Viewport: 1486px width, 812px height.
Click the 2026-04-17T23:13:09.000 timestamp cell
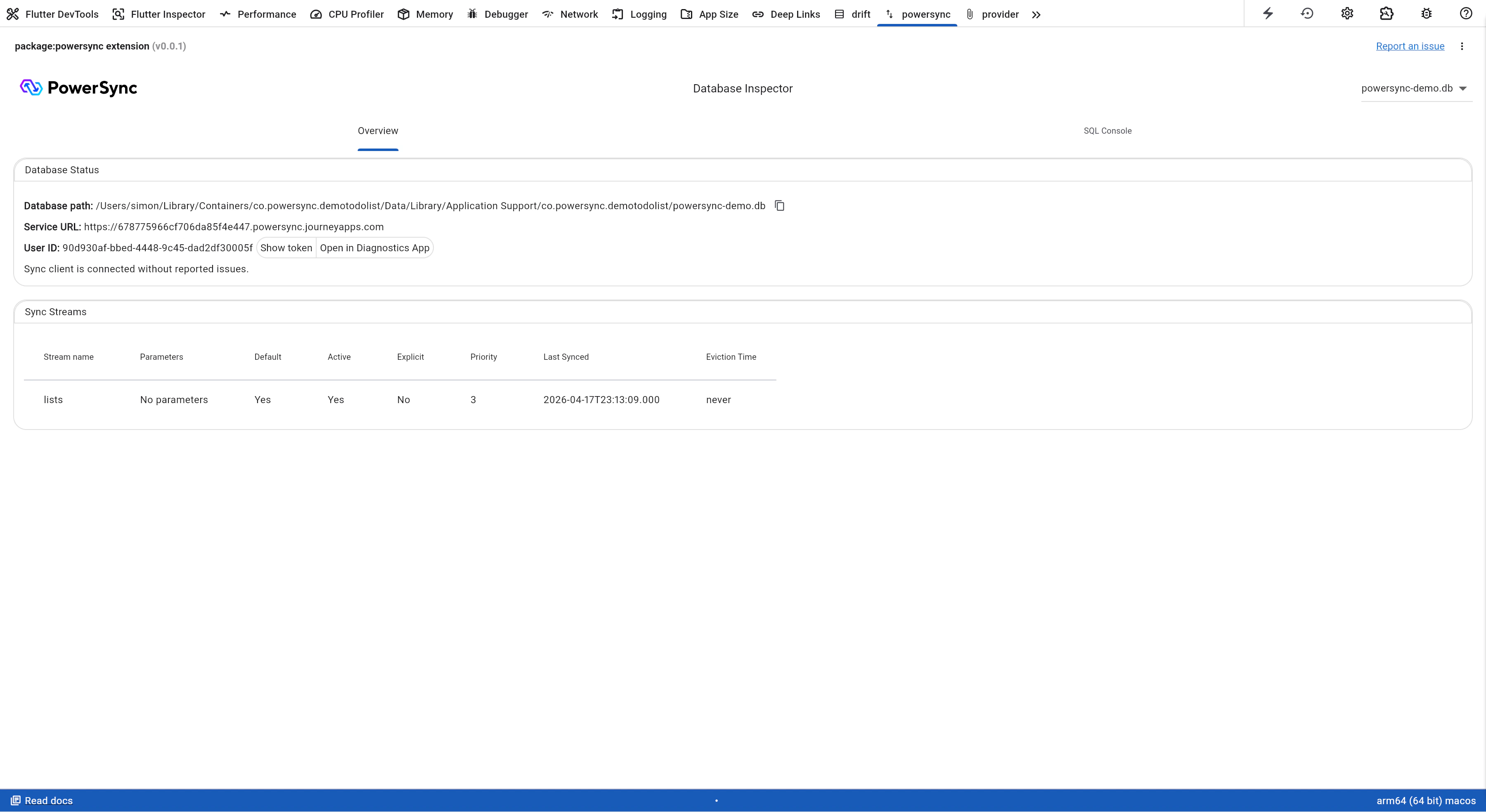coord(601,400)
